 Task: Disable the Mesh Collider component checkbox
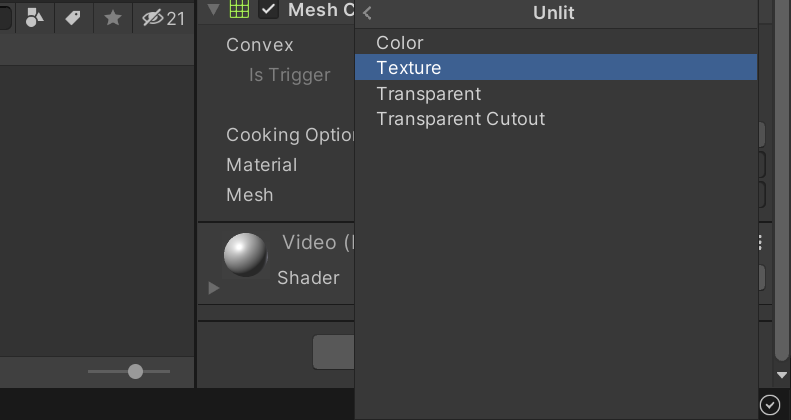click(x=268, y=10)
